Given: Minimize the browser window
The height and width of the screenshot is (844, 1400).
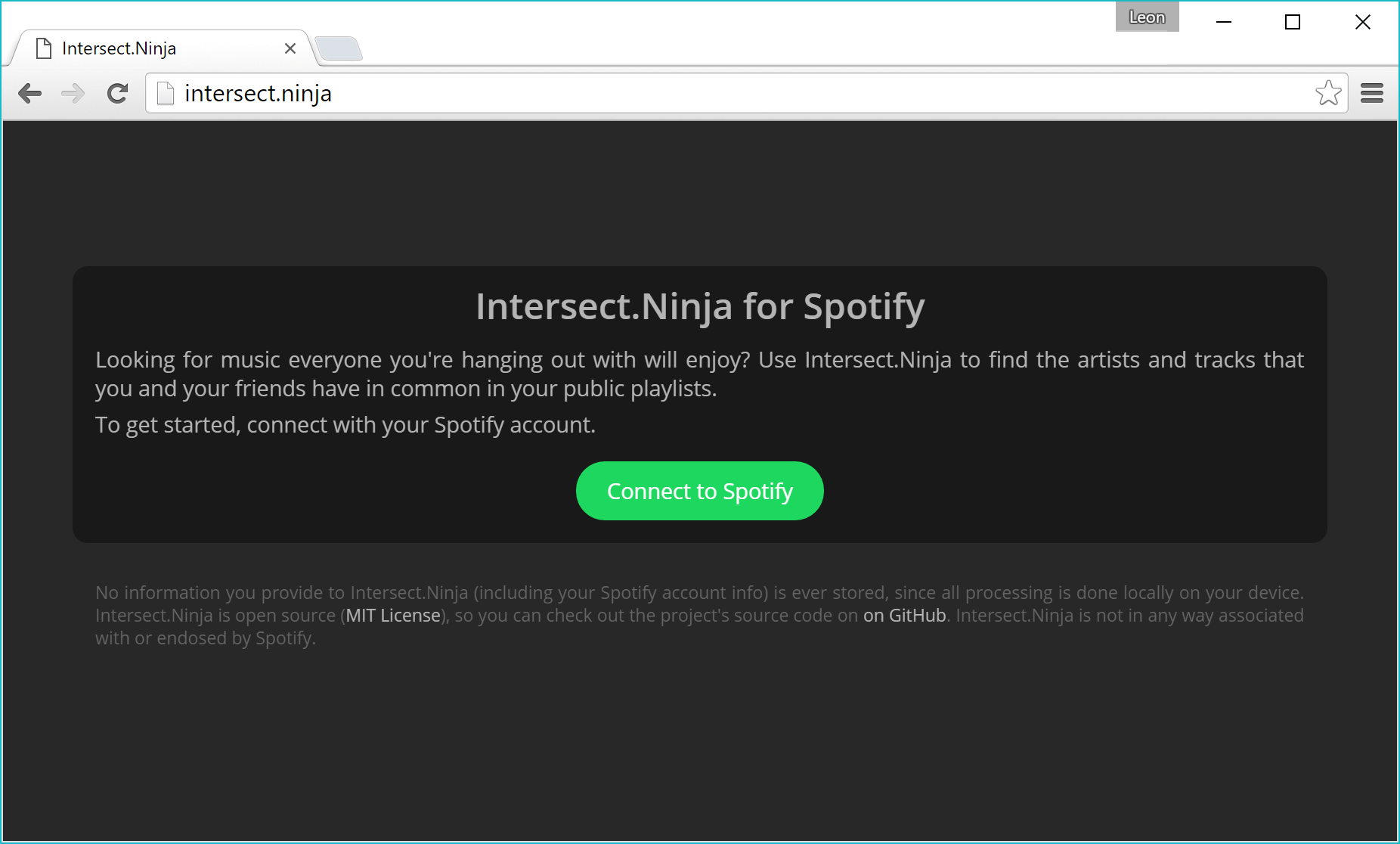Looking at the screenshot, I should (x=1224, y=22).
